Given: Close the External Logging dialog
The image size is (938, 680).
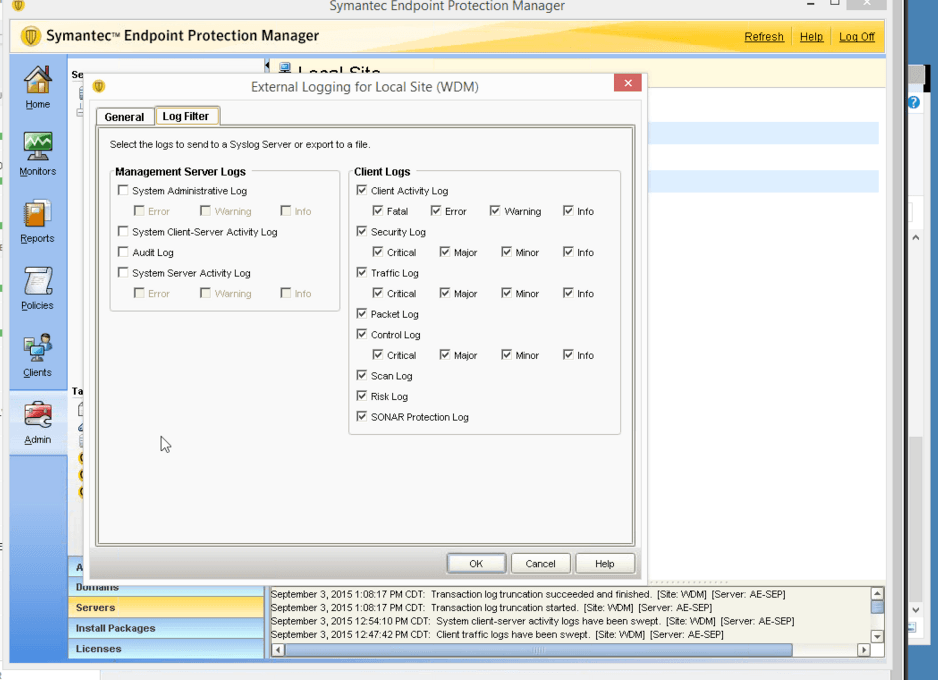Looking at the screenshot, I should [628, 83].
